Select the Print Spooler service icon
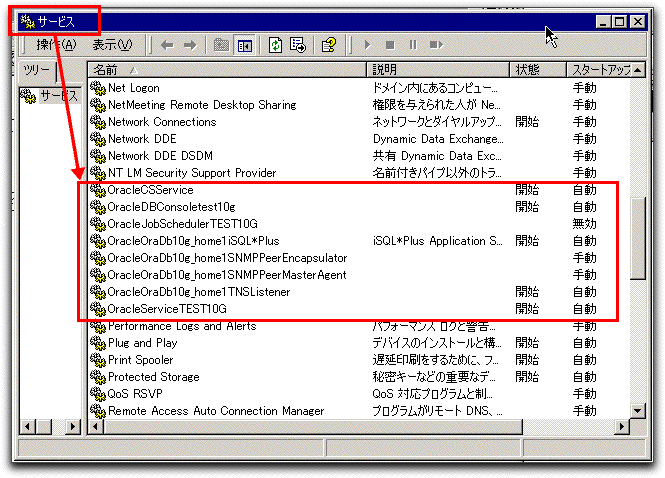This screenshot has height=478, width=665. pos(98,360)
